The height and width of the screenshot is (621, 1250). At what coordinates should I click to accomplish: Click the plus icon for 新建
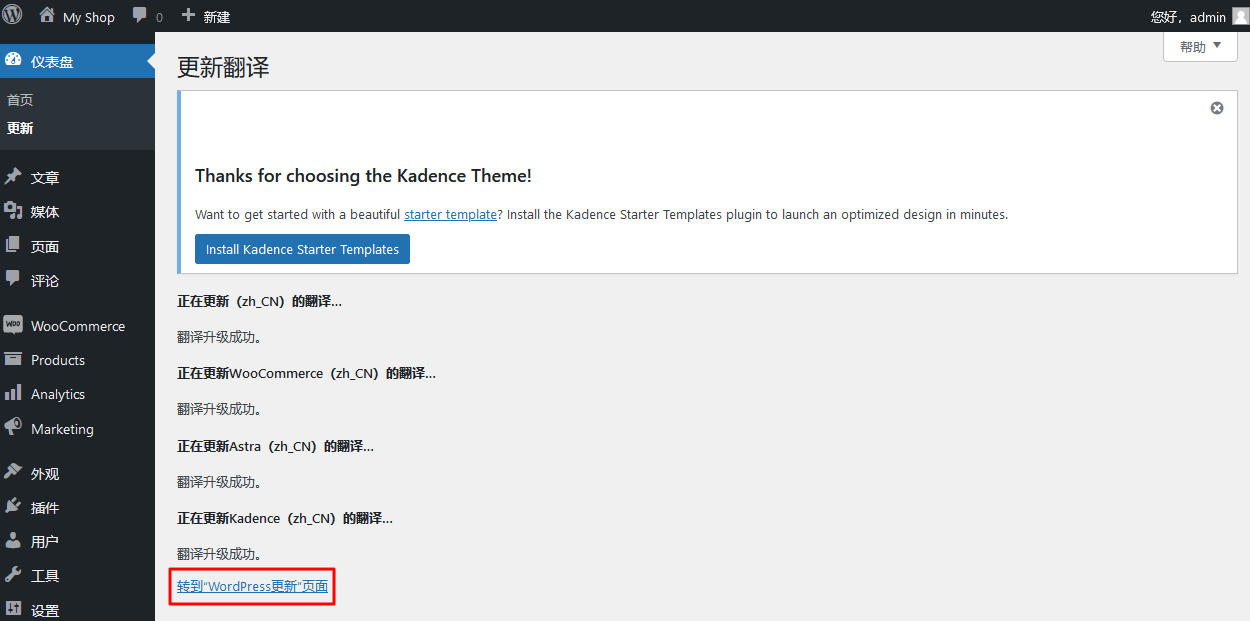point(188,16)
